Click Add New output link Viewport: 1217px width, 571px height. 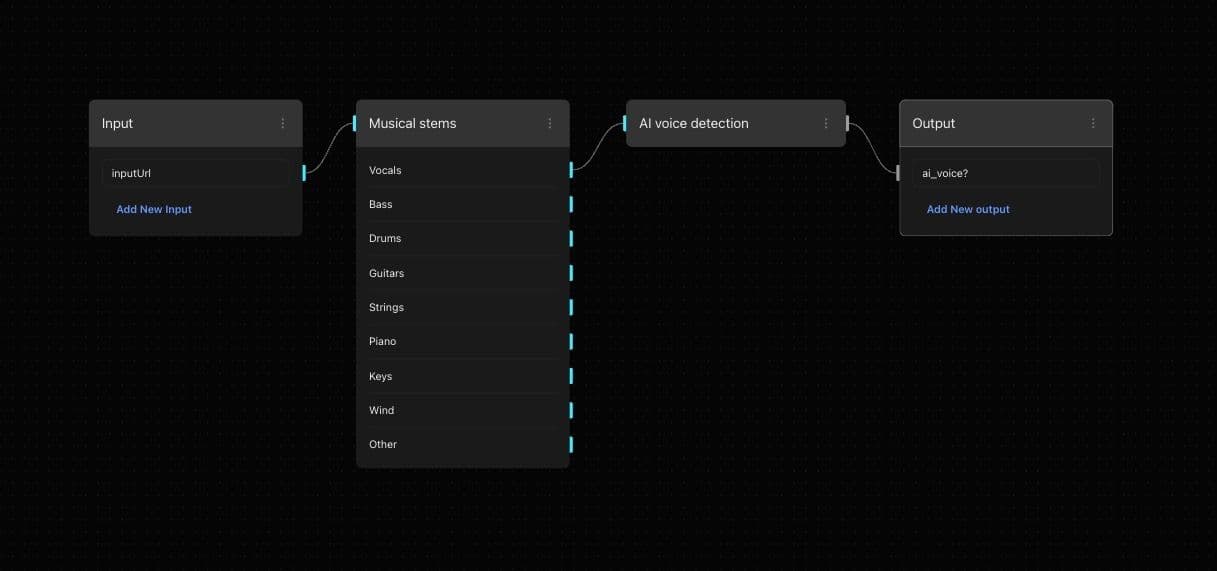pos(968,209)
